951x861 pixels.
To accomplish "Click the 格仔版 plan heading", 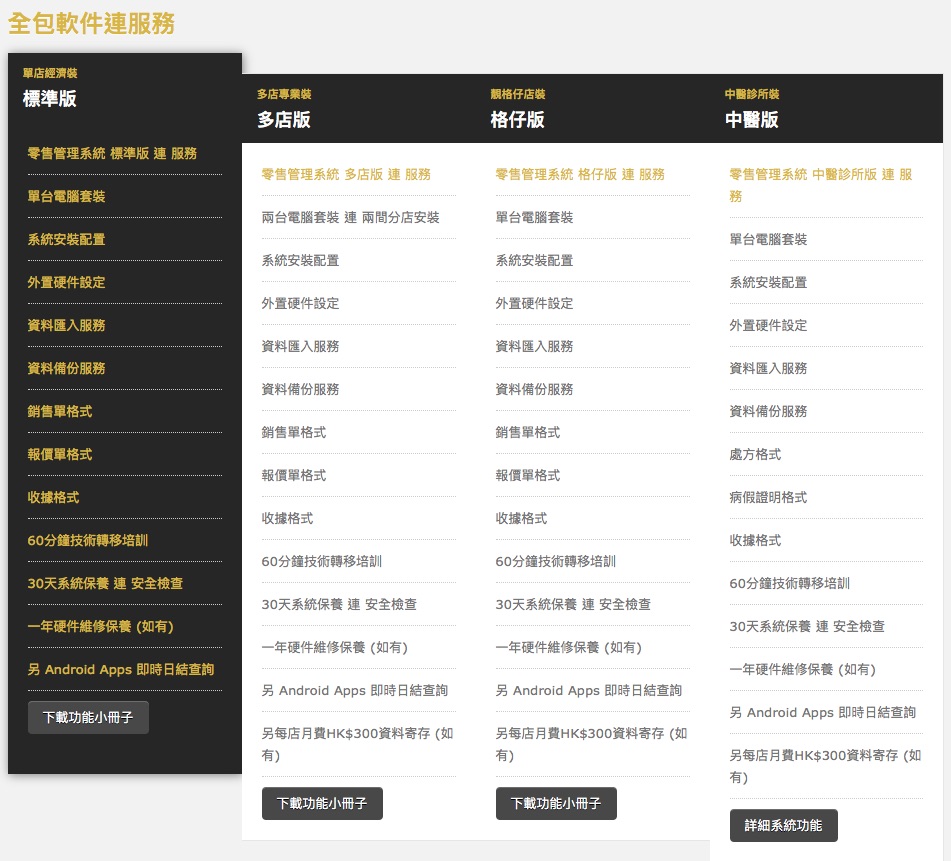I will (518, 120).
